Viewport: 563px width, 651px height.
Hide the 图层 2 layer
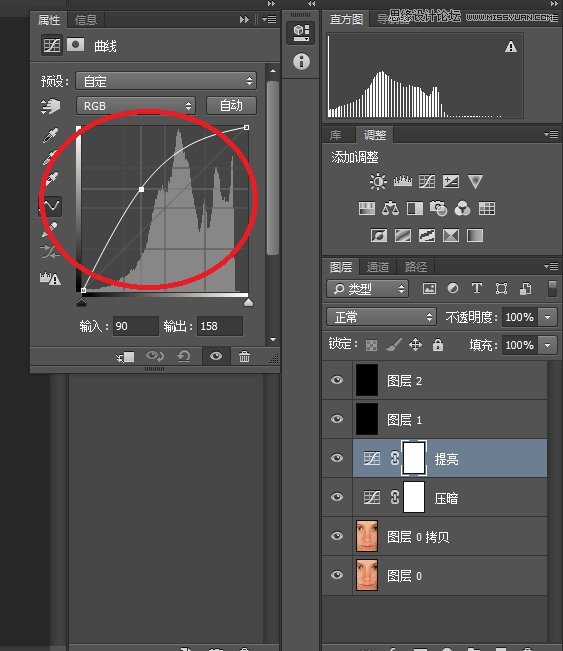337,380
